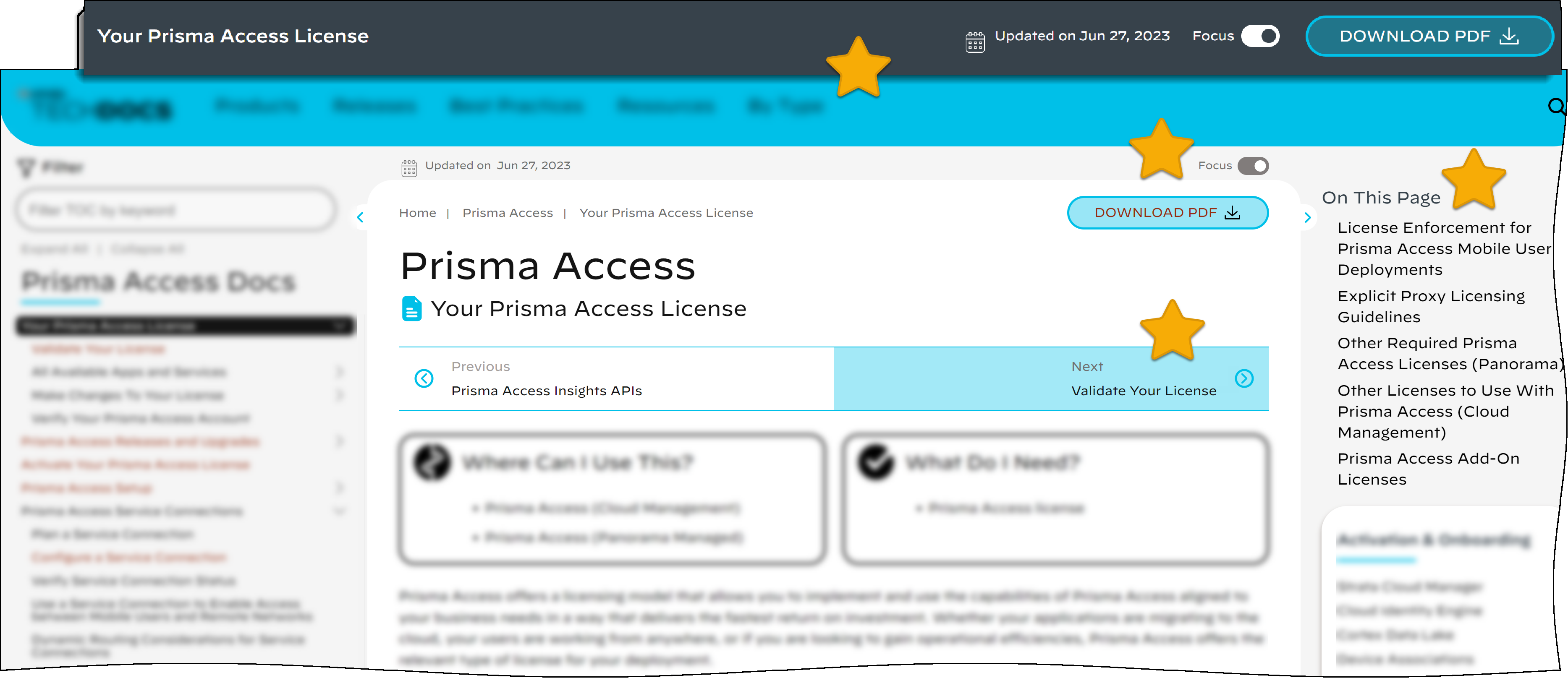Expand the All Available Apps and Services item
This screenshot has height=678, width=1568.
(x=340, y=372)
